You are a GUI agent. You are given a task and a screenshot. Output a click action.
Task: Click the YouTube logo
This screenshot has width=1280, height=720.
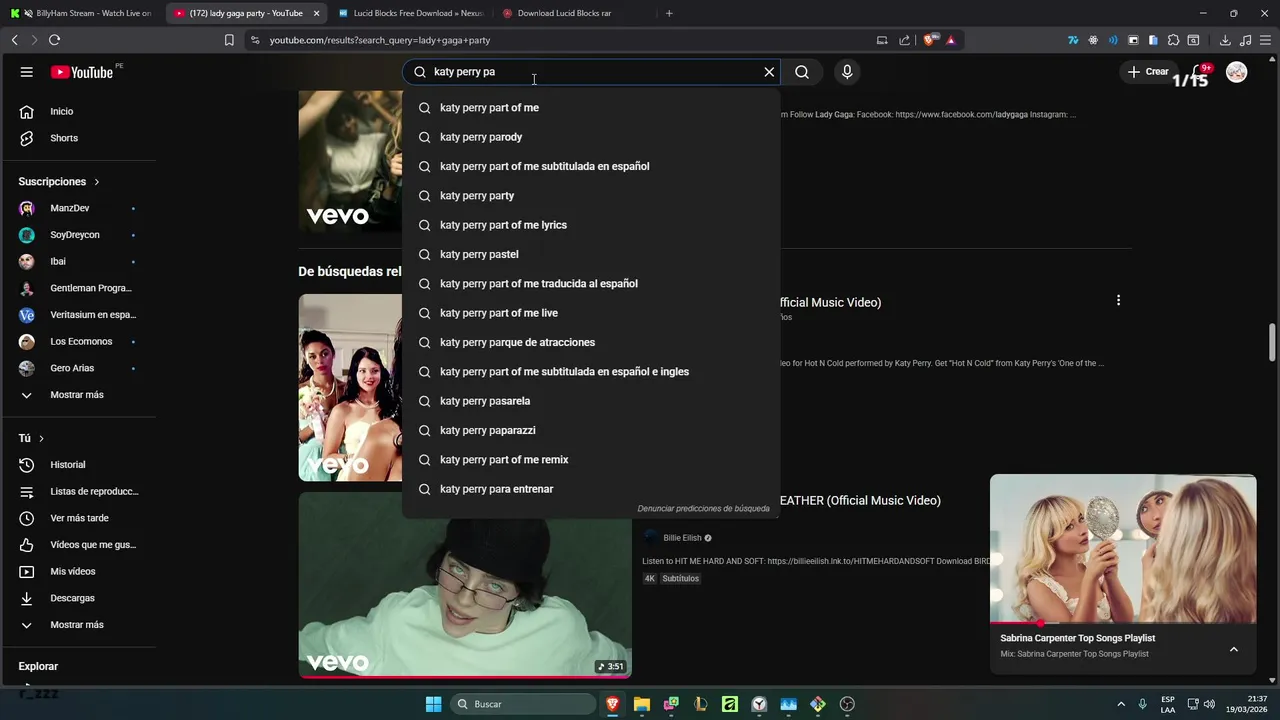click(x=82, y=72)
